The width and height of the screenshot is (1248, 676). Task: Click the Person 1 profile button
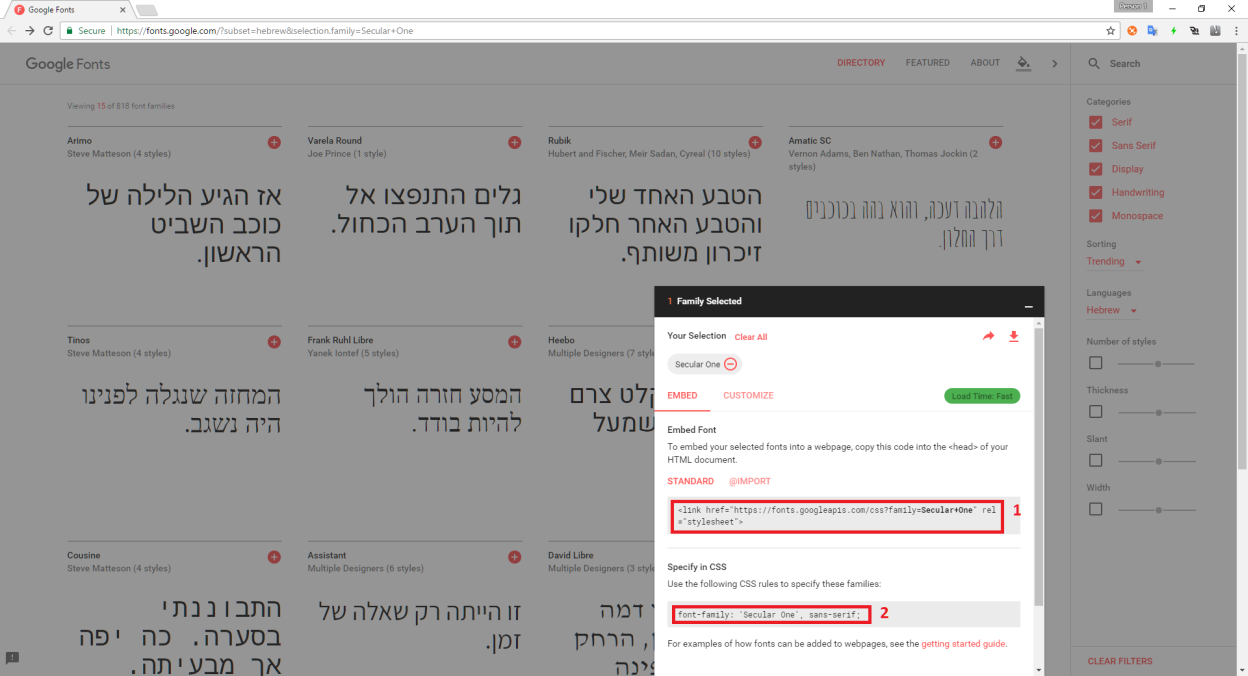(1135, 7)
